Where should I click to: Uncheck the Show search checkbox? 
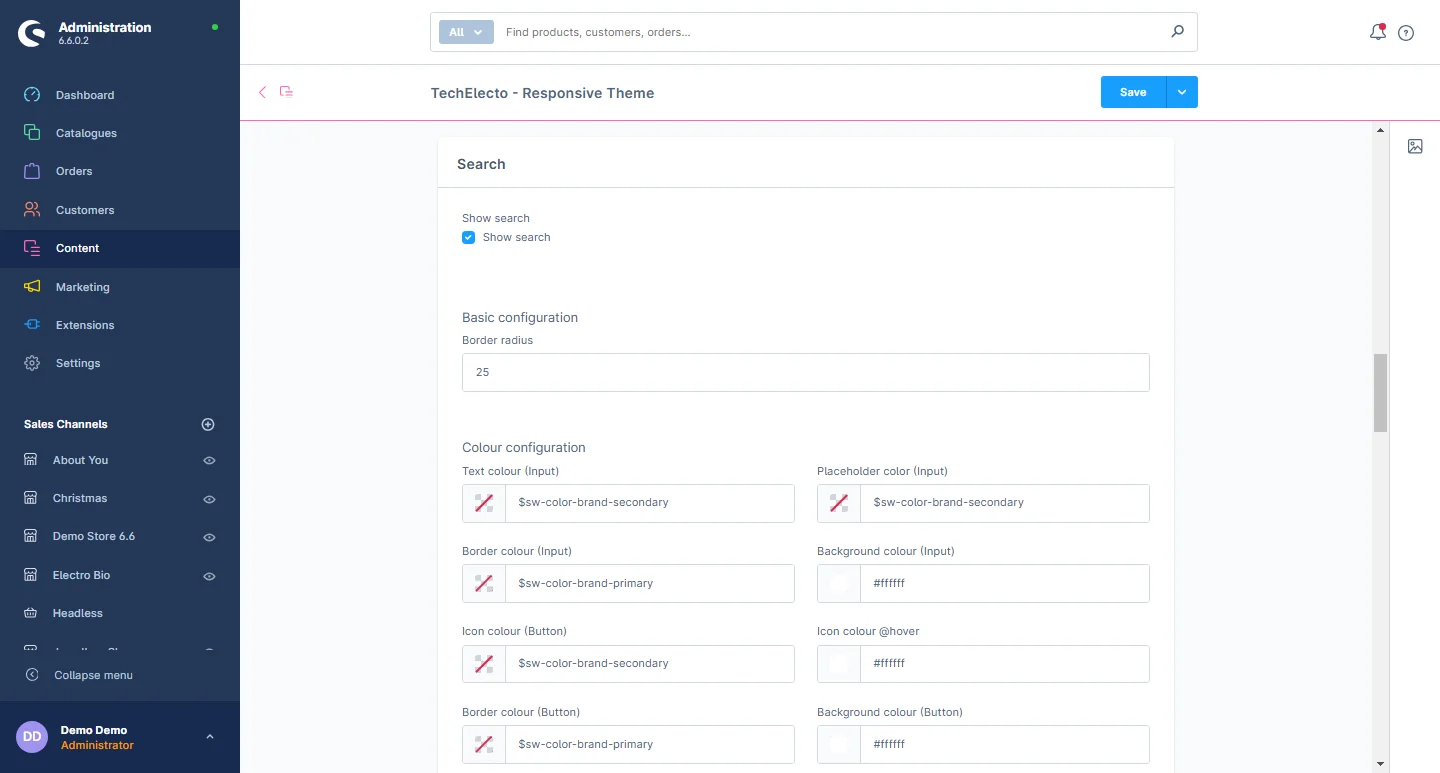click(x=468, y=238)
